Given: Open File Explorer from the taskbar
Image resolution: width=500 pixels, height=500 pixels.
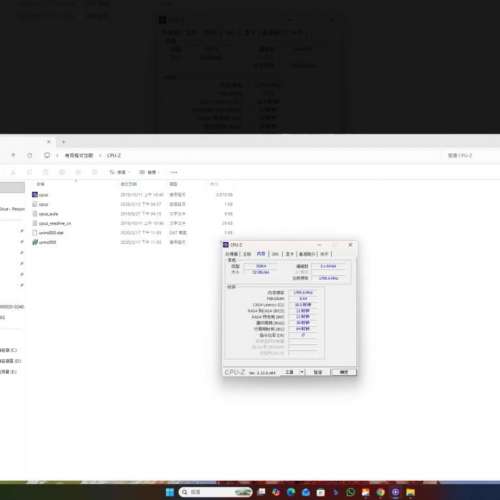Looking at the screenshot, I should [x=410, y=492].
